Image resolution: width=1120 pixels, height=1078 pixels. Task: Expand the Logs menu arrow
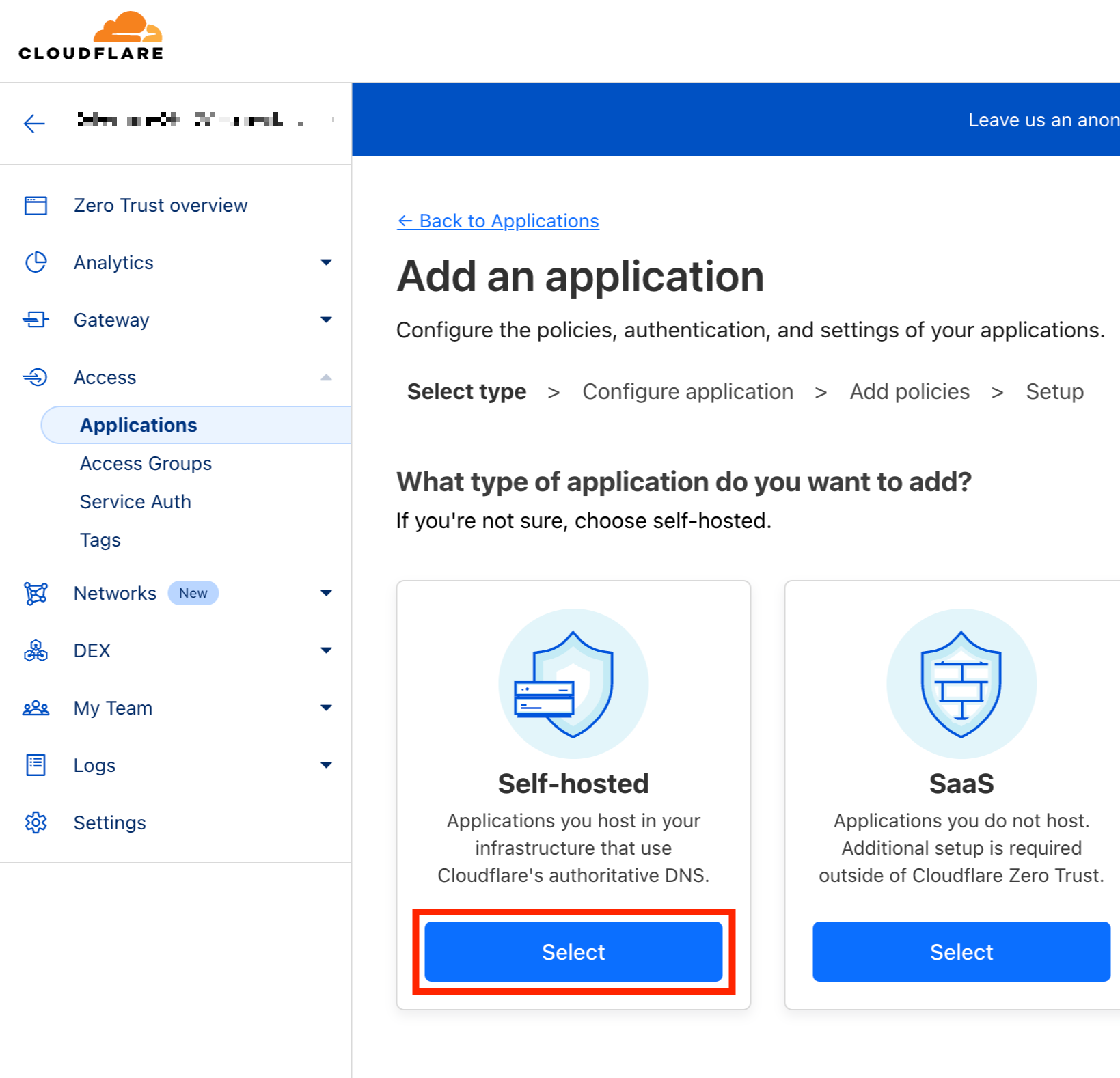click(x=327, y=765)
